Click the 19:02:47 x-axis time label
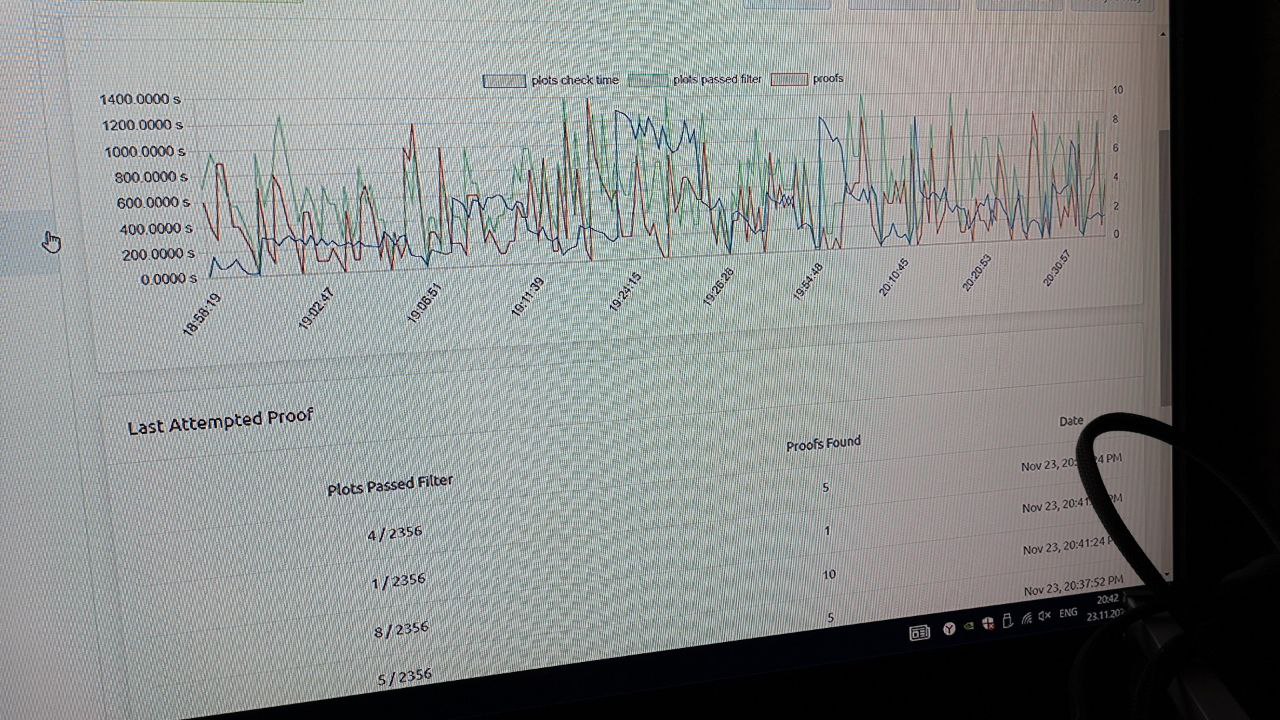The height and width of the screenshot is (720, 1280). 315,308
